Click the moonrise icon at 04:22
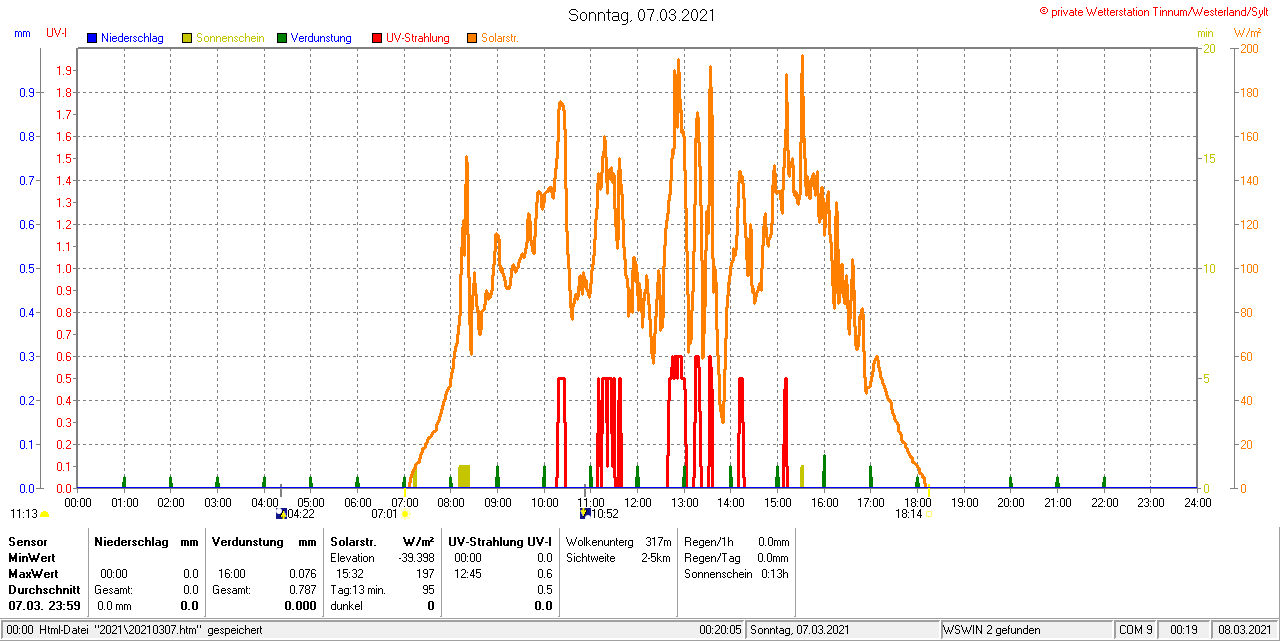 coord(281,514)
